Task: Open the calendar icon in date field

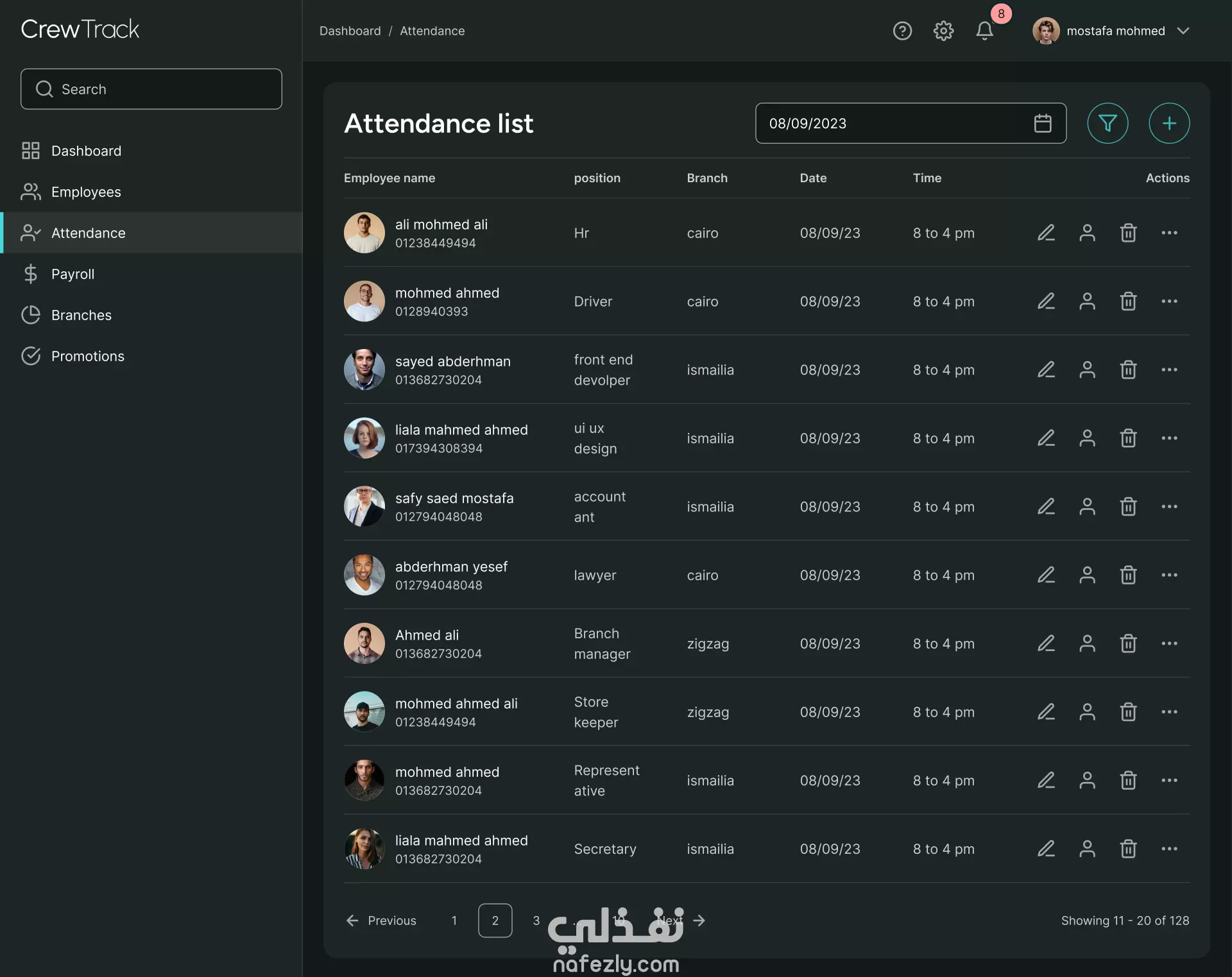Action: (x=1043, y=123)
